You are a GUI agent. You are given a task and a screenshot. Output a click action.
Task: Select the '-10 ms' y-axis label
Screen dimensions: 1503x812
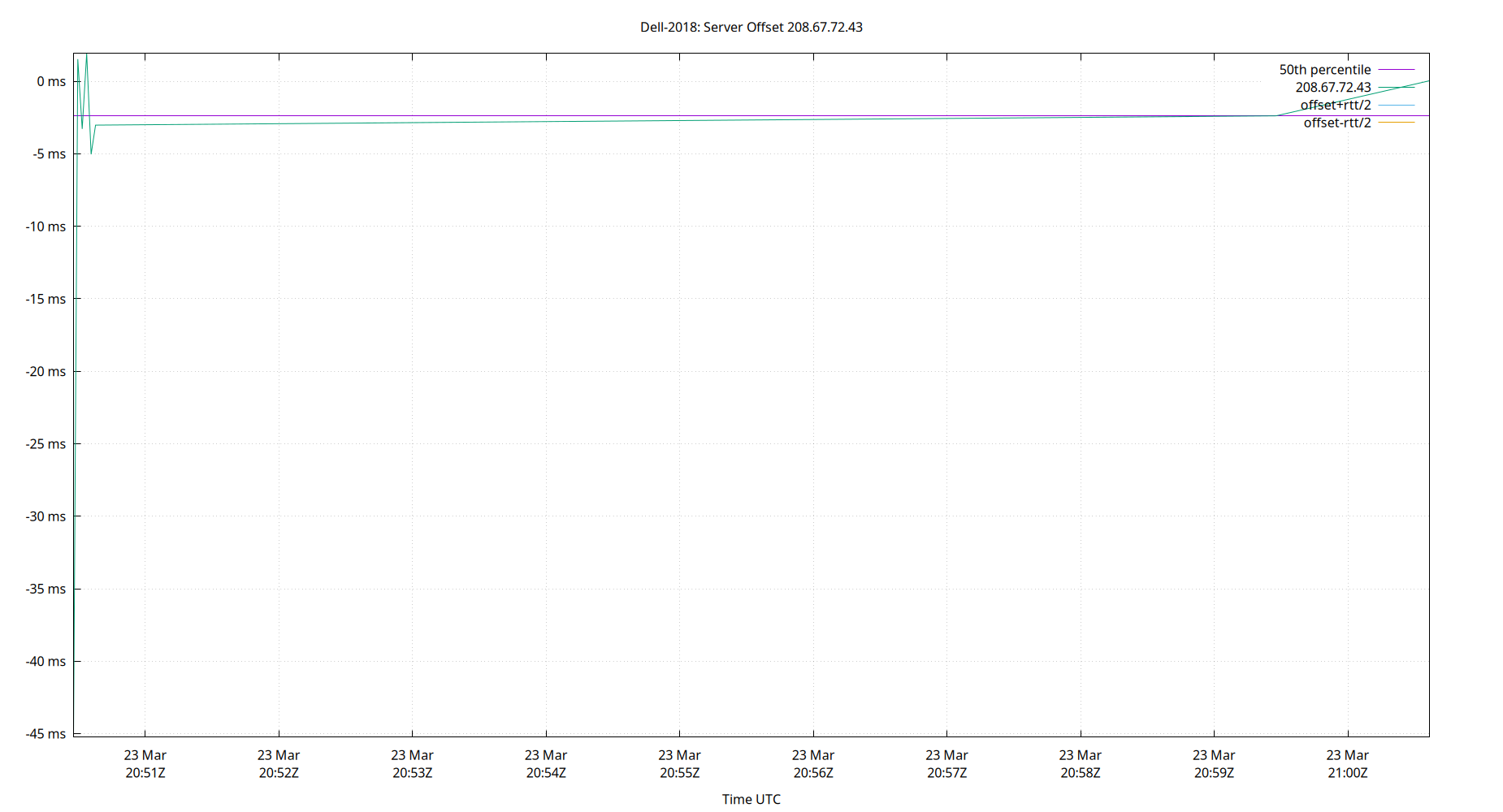click(x=45, y=227)
